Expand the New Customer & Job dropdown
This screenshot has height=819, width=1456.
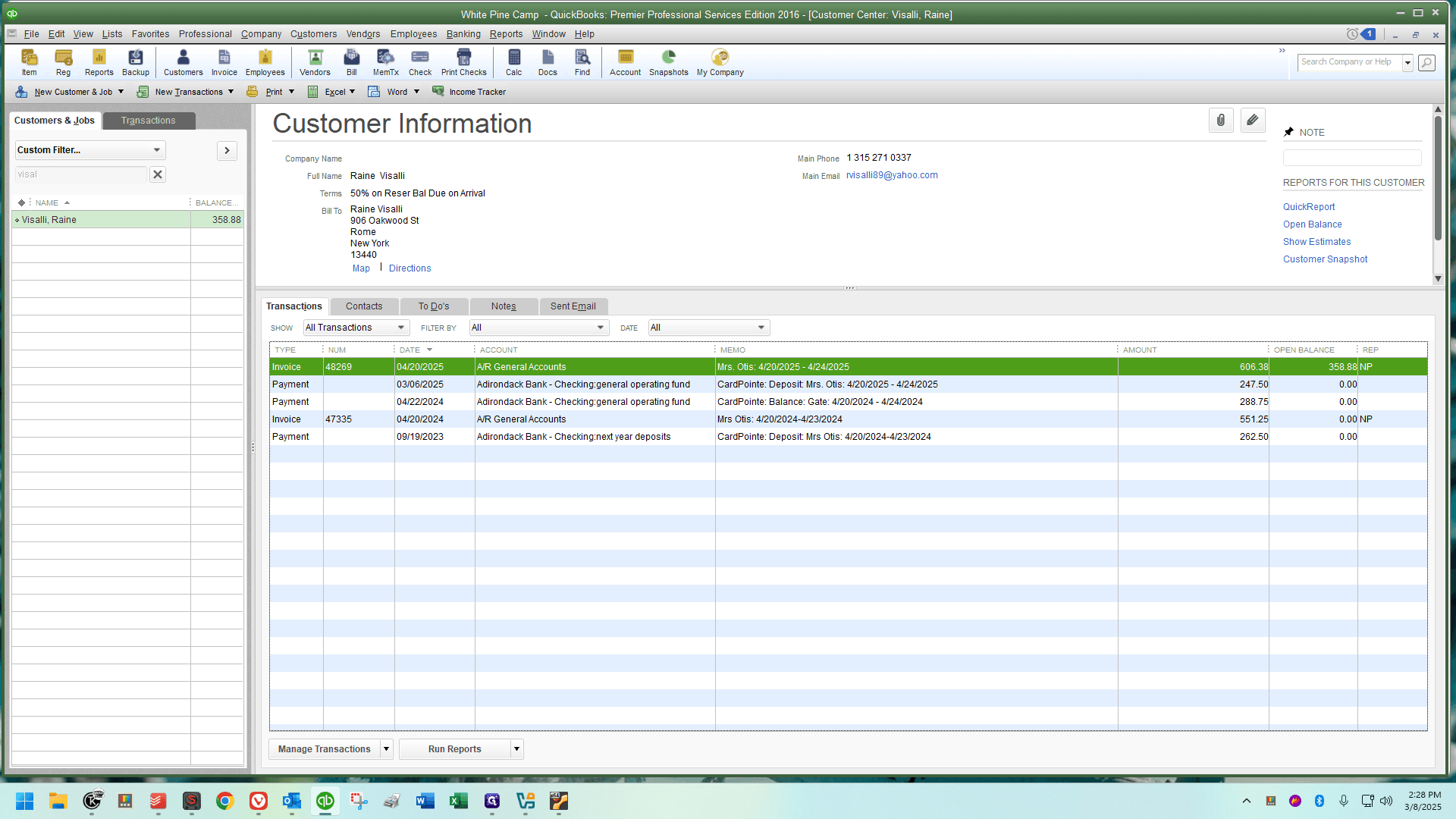[121, 92]
